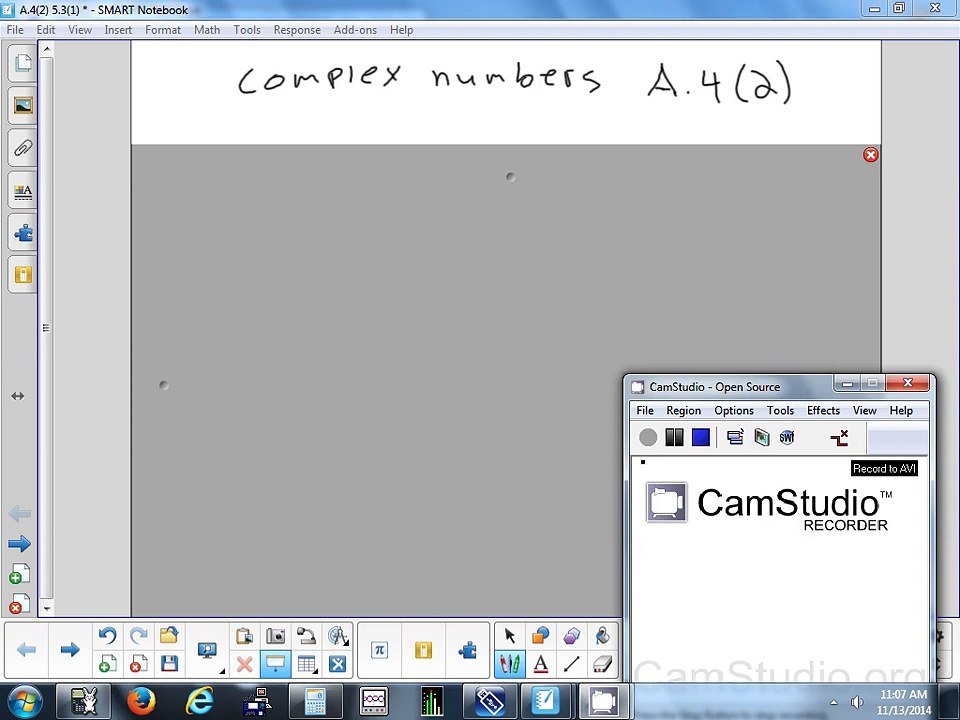Start recording in CamStudio
Image resolution: width=960 pixels, height=720 pixels.
648,437
